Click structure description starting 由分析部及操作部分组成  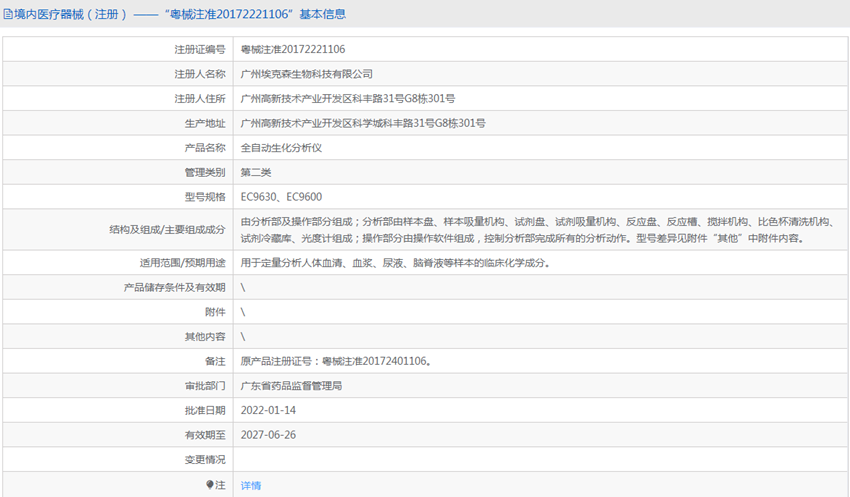pos(539,230)
